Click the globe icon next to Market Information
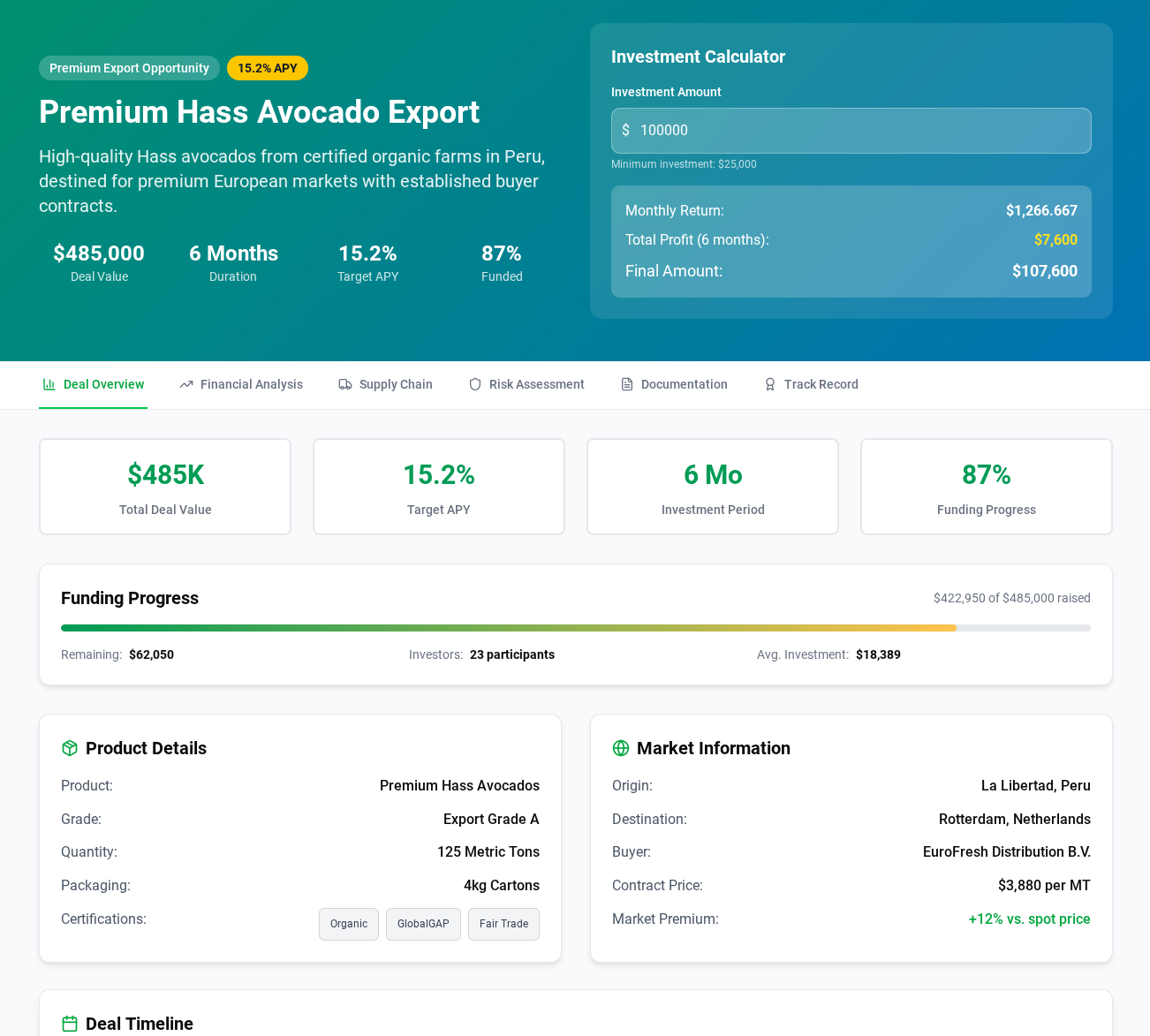 (621, 748)
